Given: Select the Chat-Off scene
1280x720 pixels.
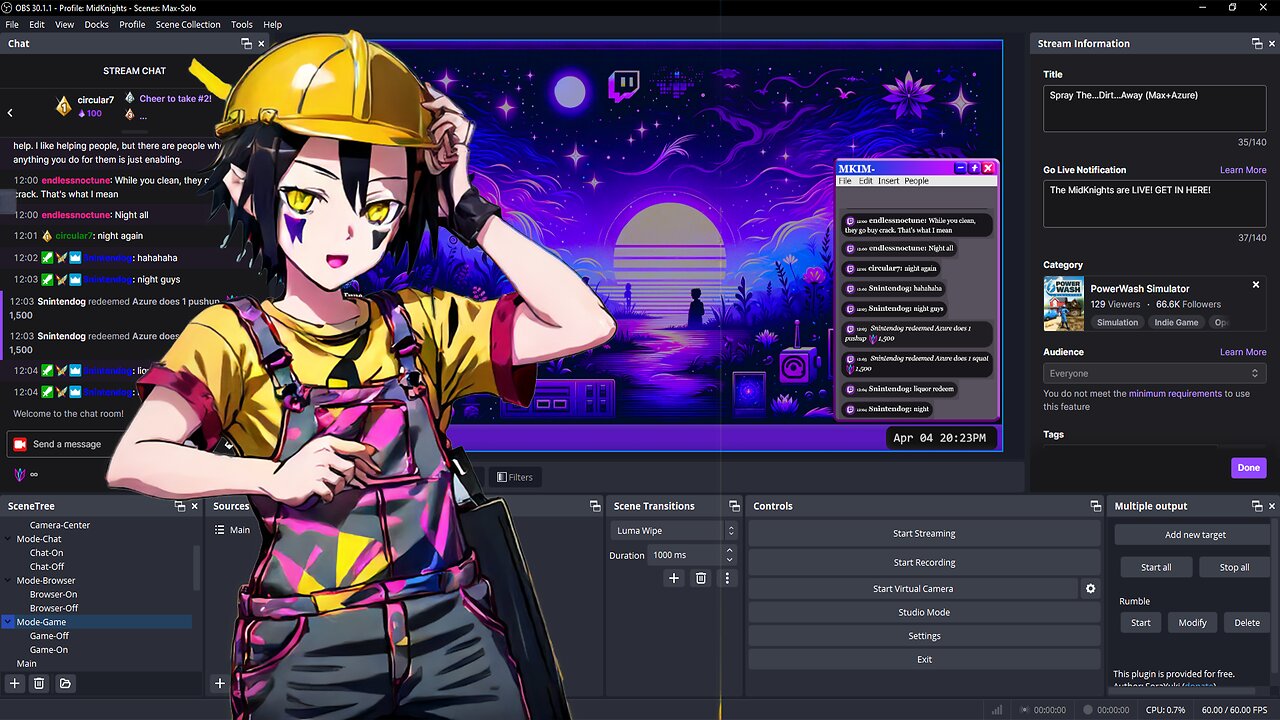Looking at the screenshot, I should point(47,567).
